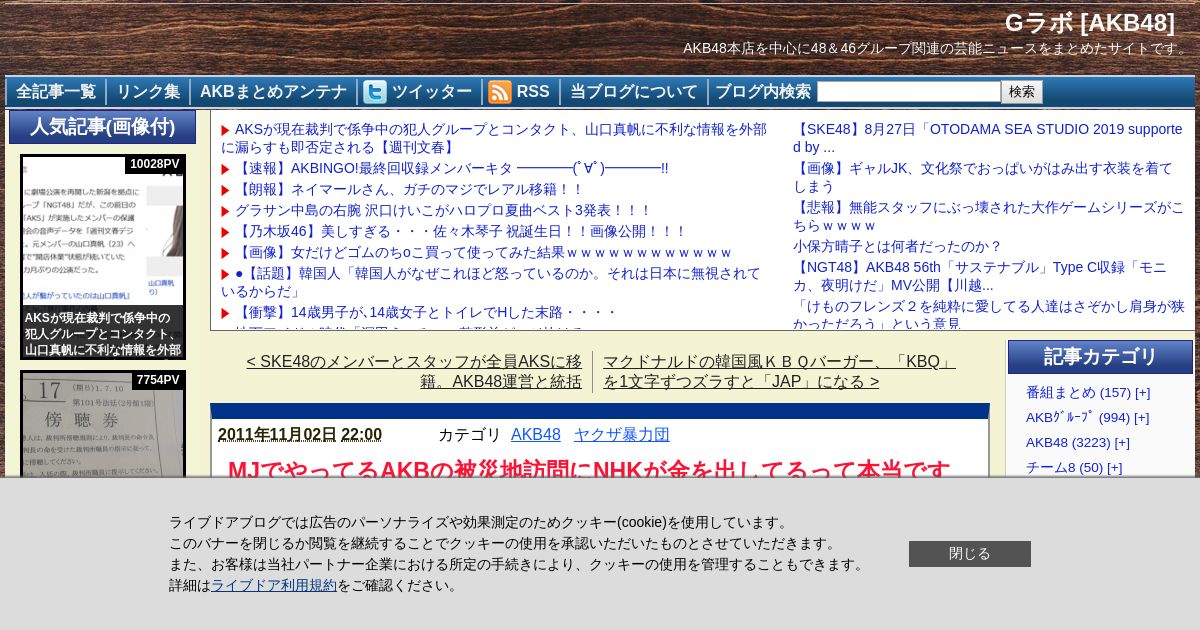The width and height of the screenshot is (1200, 630).
Task: Go to previous article about SKE48のメンバー
Action: click(414, 371)
